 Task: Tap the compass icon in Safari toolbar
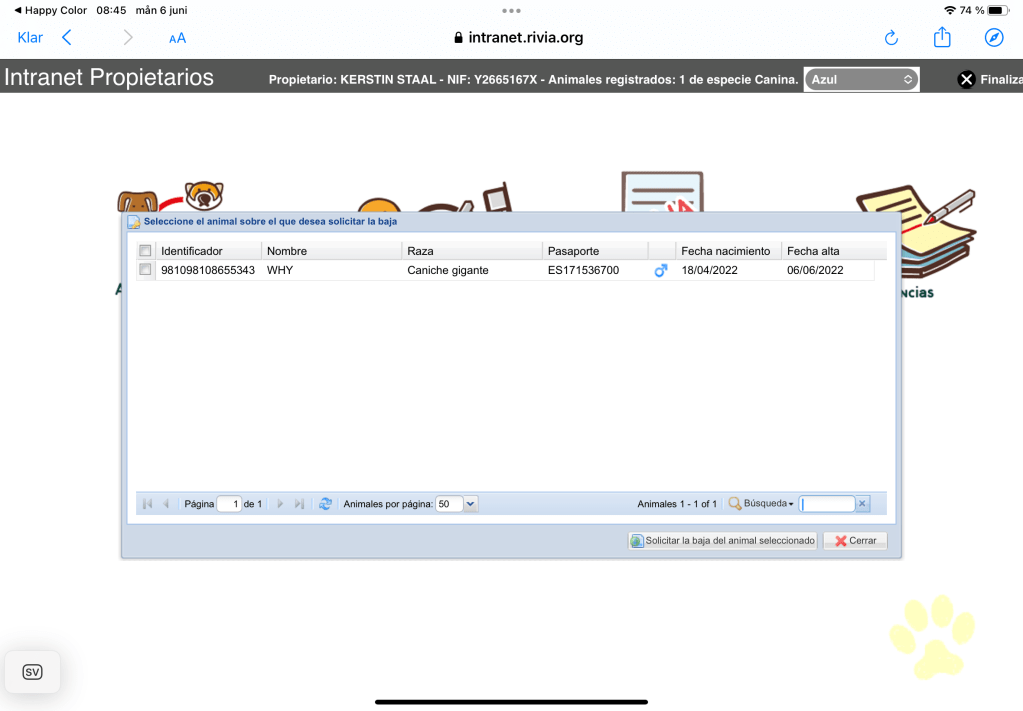pyautogui.click(x=993, y=38)
